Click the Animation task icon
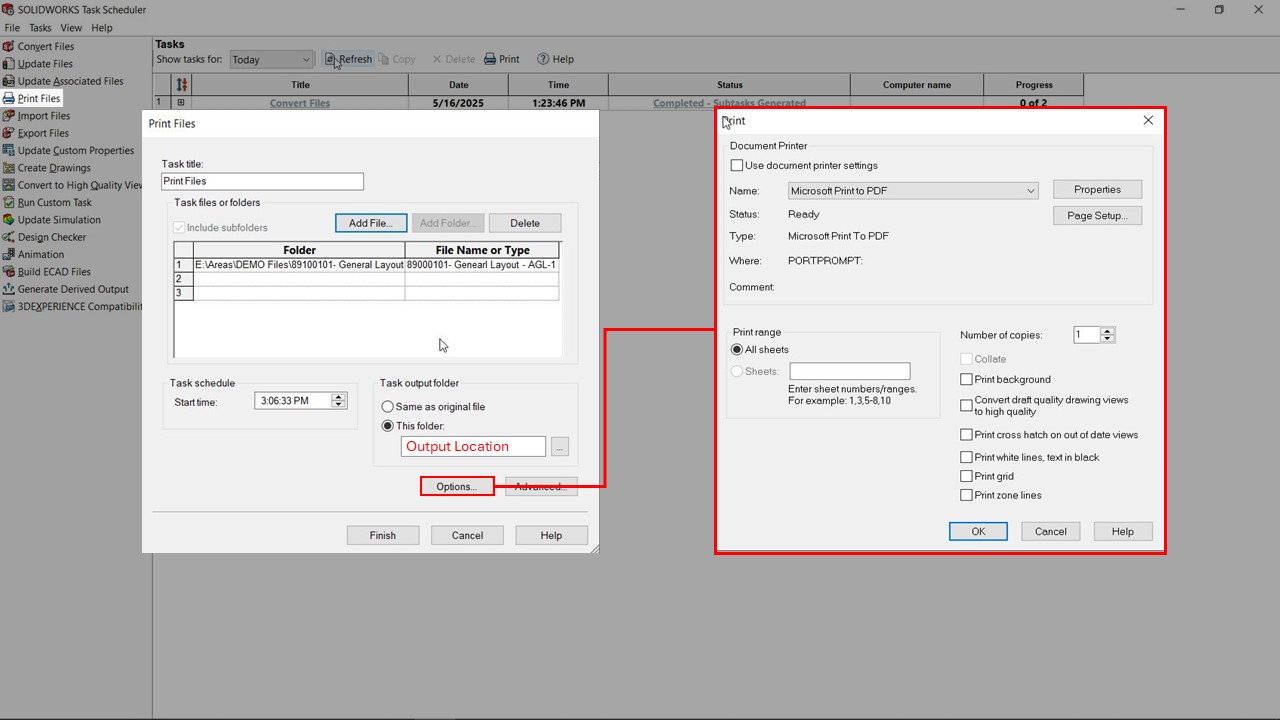This screenshot has height=720, width=1280. 9,255
